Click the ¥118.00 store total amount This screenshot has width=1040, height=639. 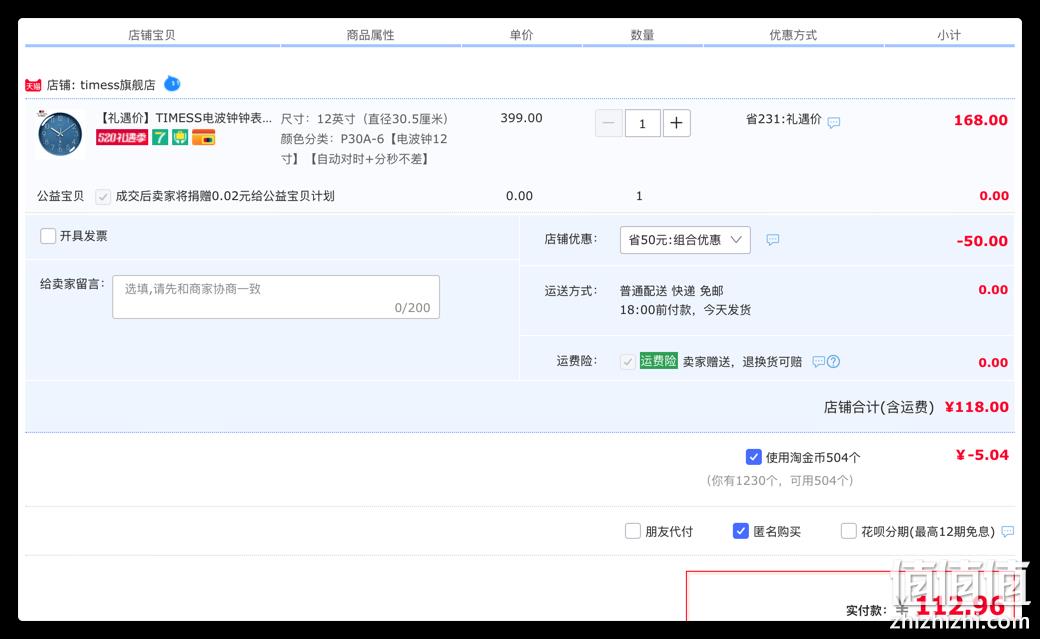(x=976, y=407)
